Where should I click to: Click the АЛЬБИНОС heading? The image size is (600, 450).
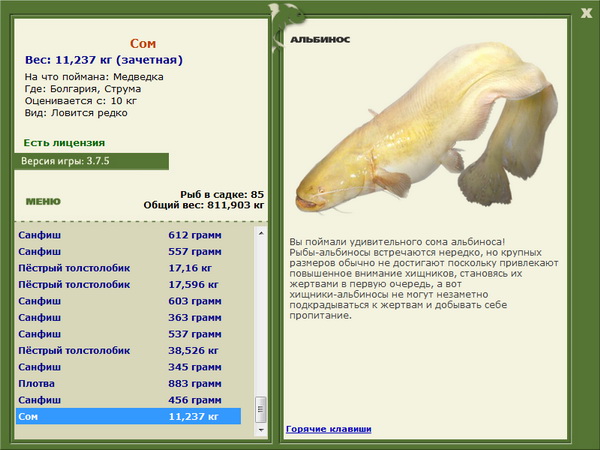(320, 39)
